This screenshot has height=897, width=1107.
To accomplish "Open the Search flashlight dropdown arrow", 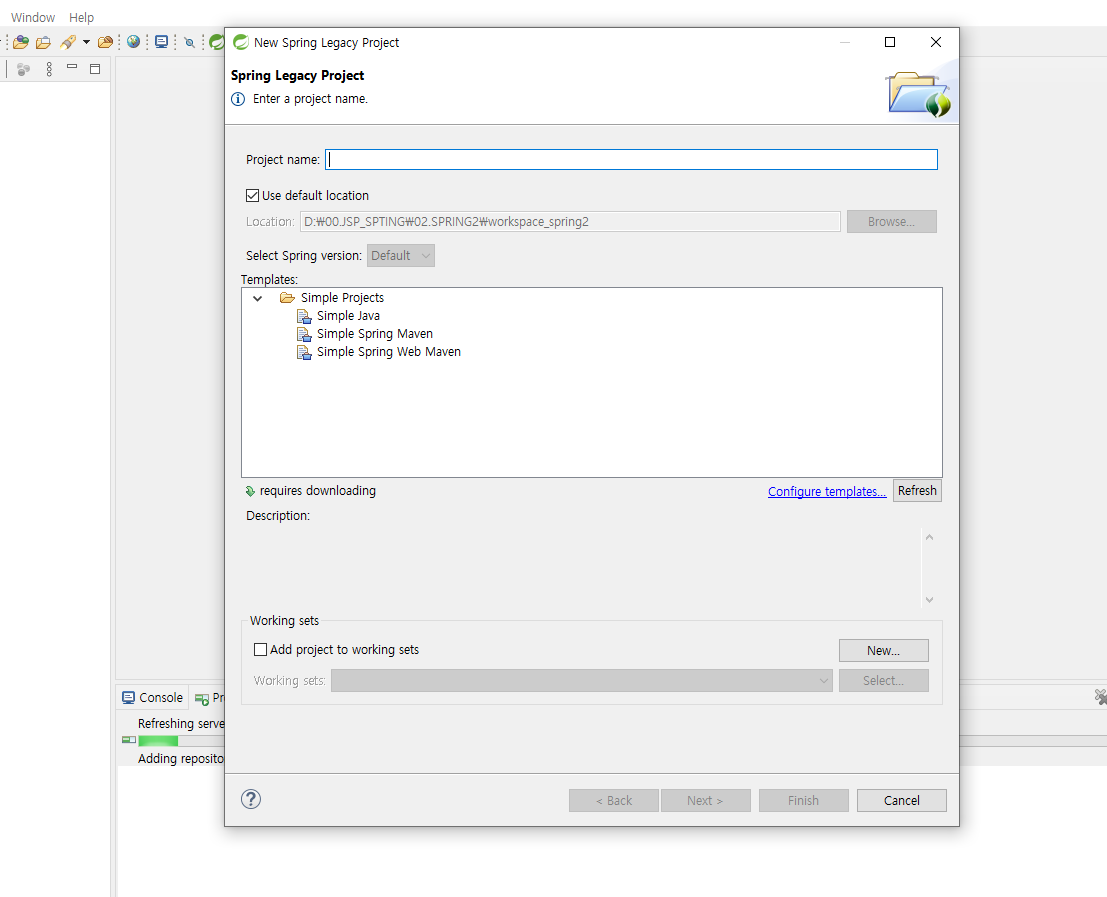I will (86, 42).
